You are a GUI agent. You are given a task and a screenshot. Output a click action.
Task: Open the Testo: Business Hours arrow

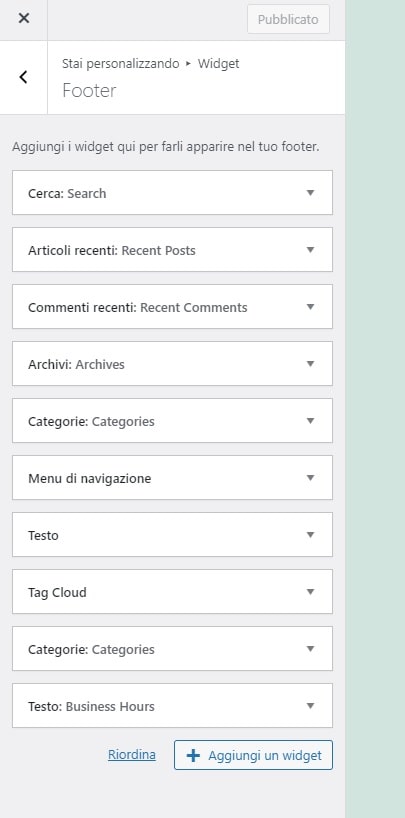[311, 706]
